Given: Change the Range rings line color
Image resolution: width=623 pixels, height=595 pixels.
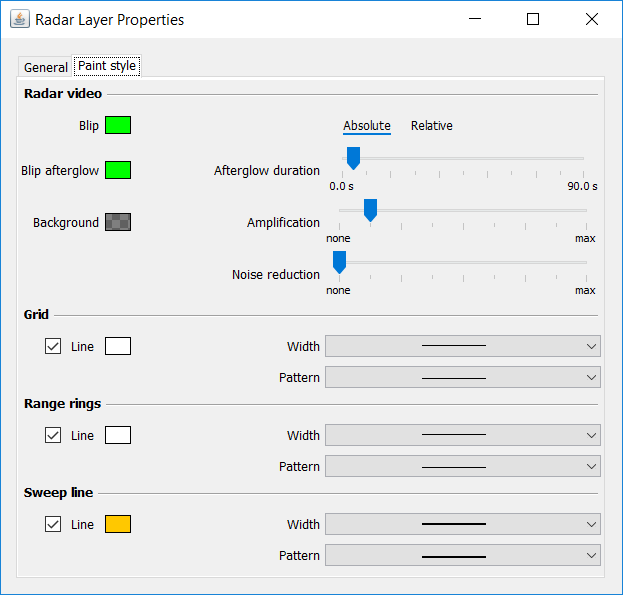Looking at the screenshot, I should [x=118, y=435].
